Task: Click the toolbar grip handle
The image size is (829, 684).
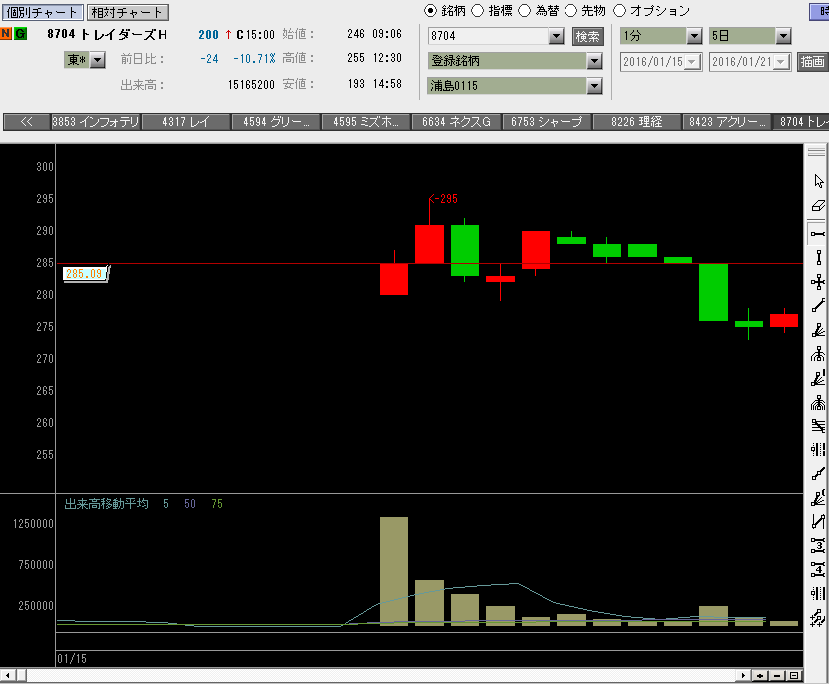Action: pos(816,151)
